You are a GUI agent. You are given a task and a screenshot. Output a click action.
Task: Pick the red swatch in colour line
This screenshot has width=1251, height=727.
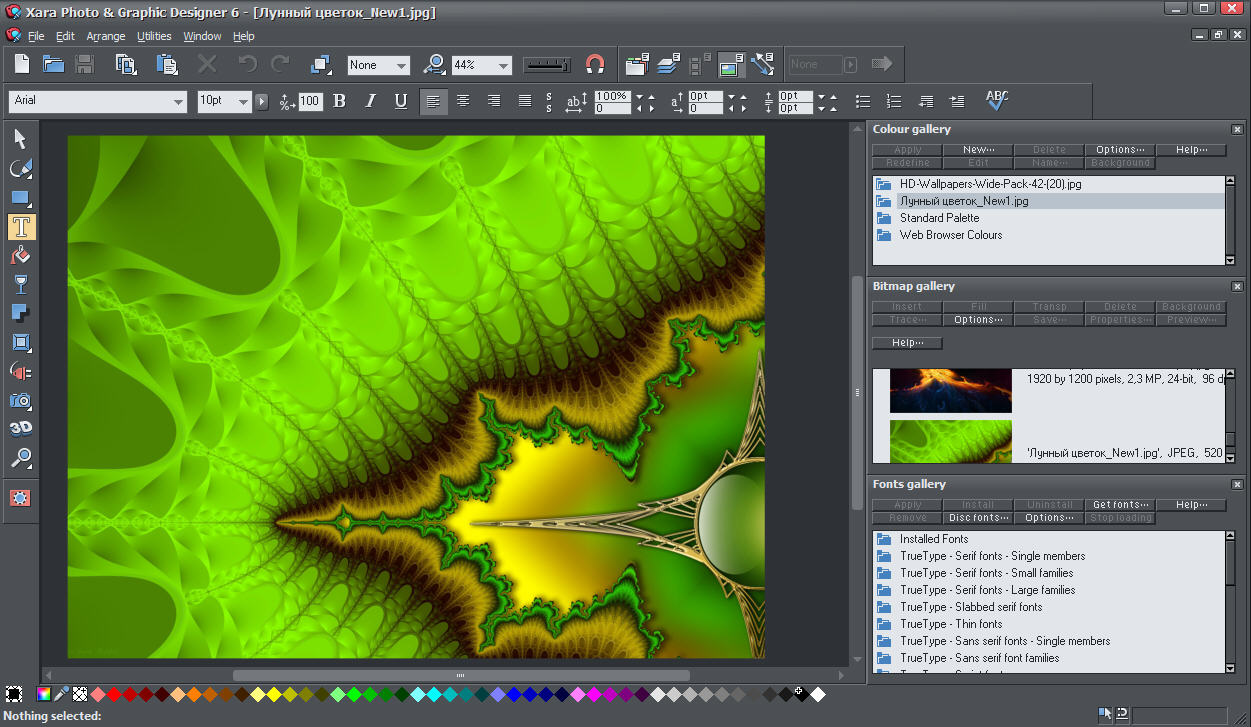pyautogui.click(x=114, y=694)
